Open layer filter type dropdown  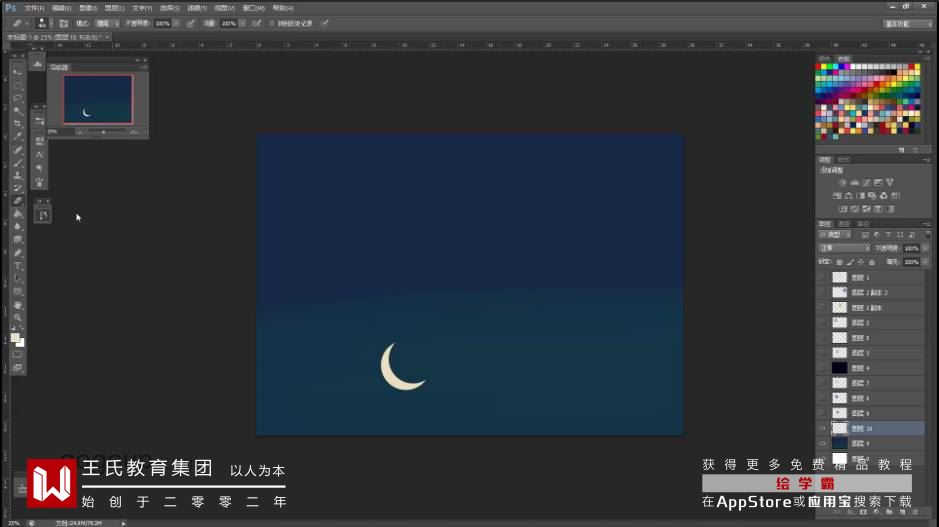coord(835,235)
